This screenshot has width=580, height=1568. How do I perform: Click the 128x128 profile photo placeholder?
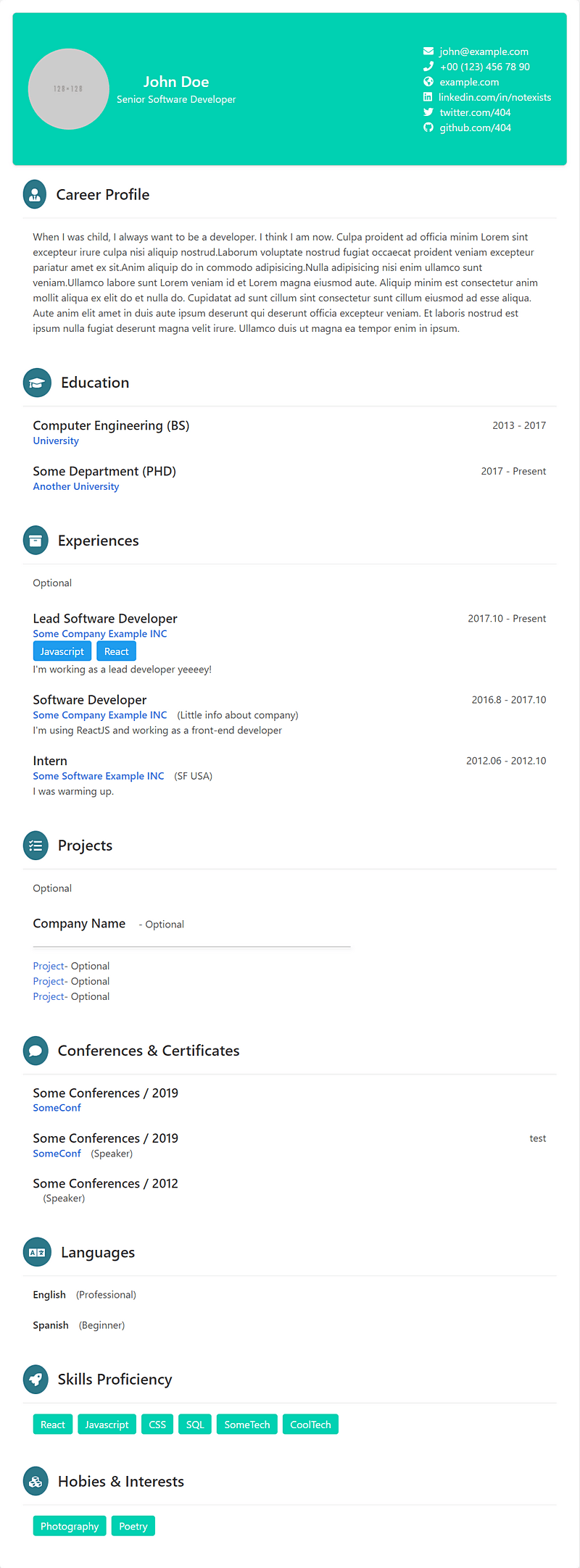point(68,89)
